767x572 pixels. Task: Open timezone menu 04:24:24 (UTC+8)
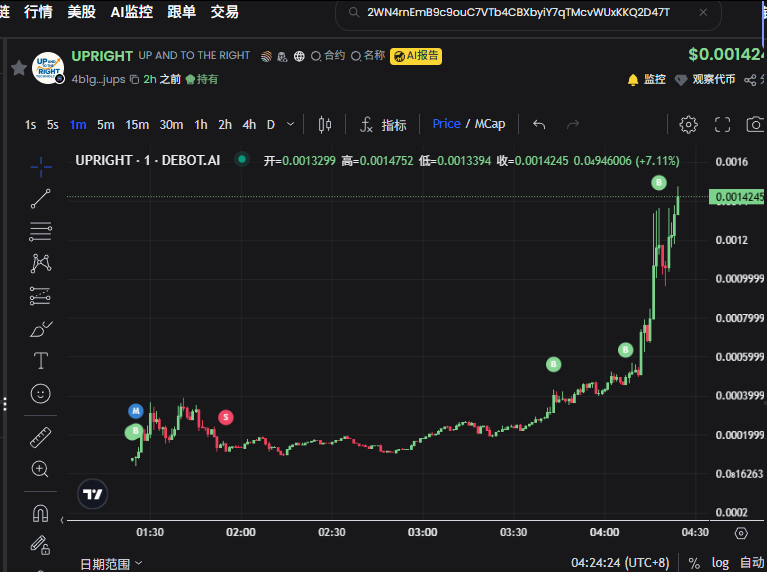(x=620, y=563)
